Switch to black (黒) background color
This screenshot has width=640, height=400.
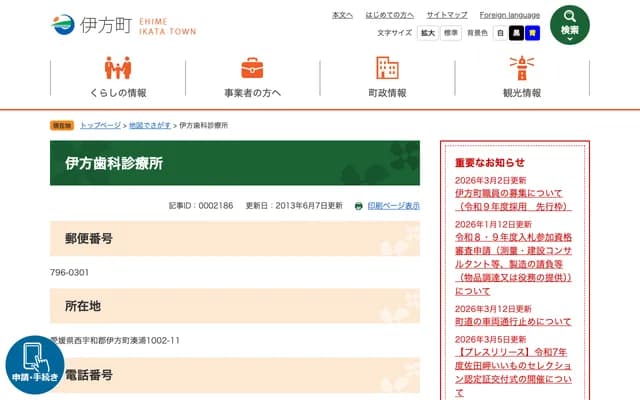pyautogui.click(x=516, y=33)
